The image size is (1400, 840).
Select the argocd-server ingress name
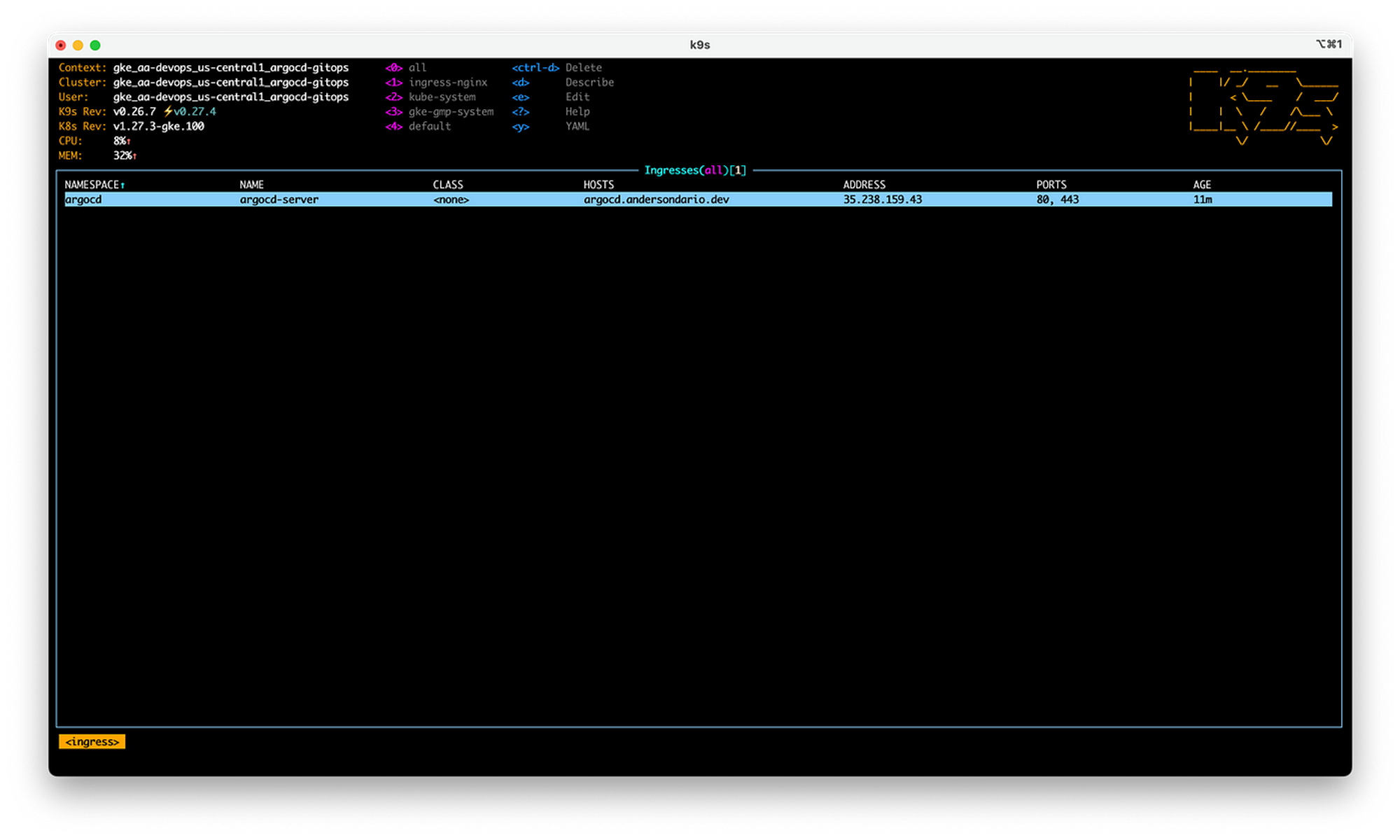[279, 199]
